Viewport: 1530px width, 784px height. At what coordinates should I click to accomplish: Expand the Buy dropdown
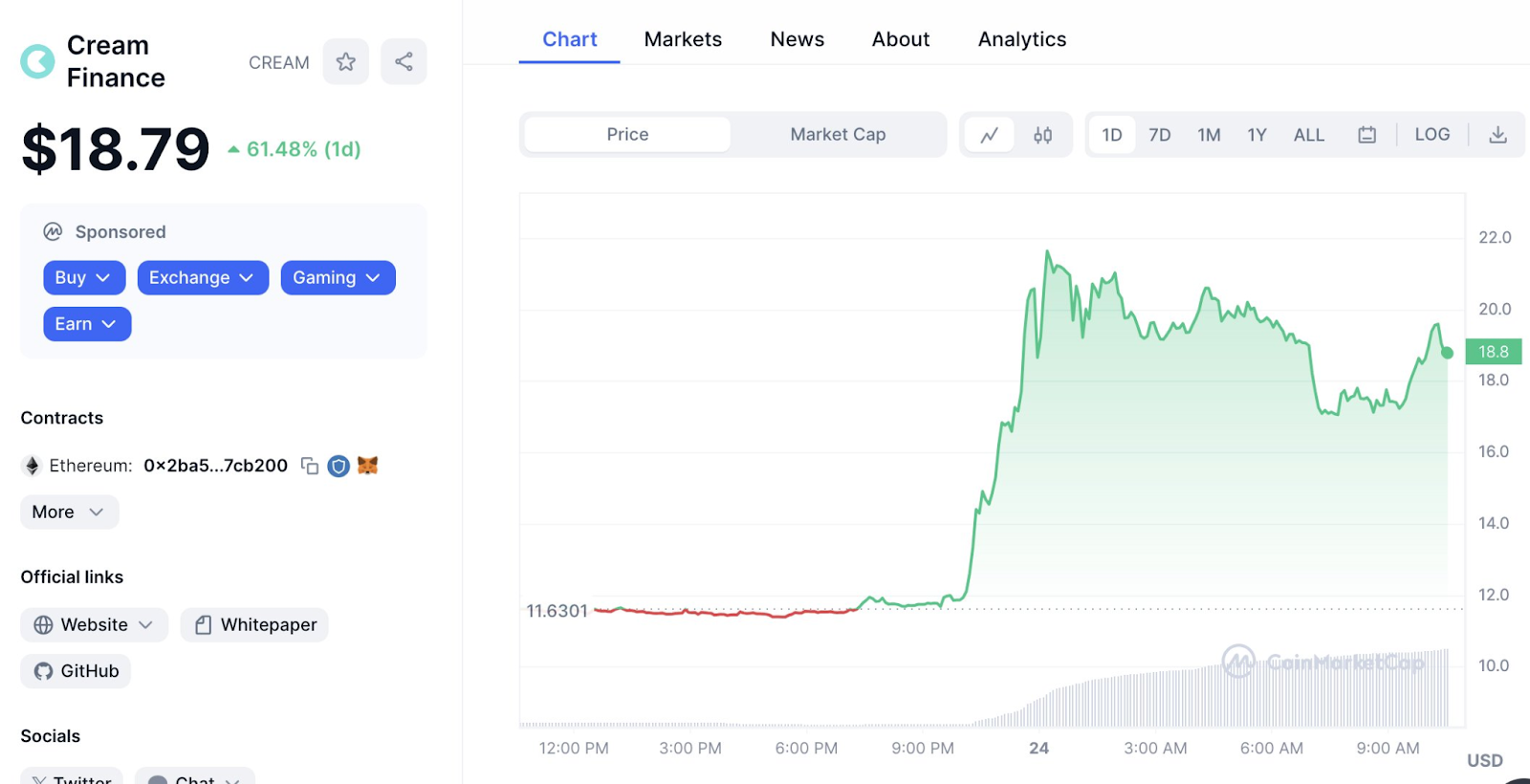pyautogui.click(x=83, y=278)
